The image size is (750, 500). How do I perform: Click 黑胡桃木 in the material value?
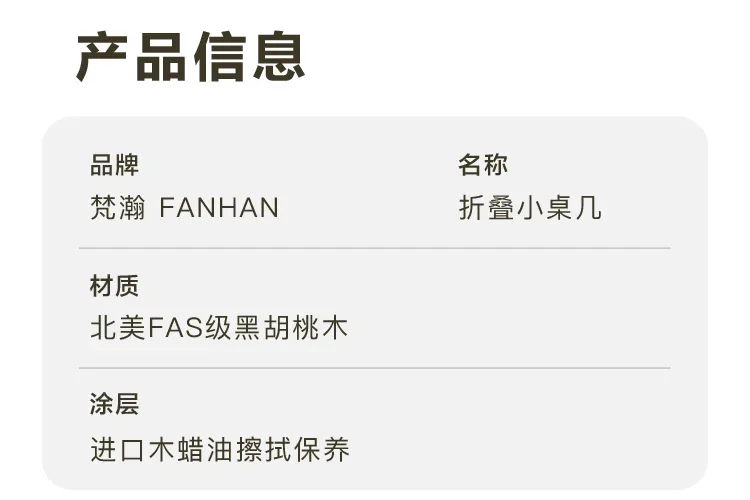pyautogui.click(x=291, y=328)
